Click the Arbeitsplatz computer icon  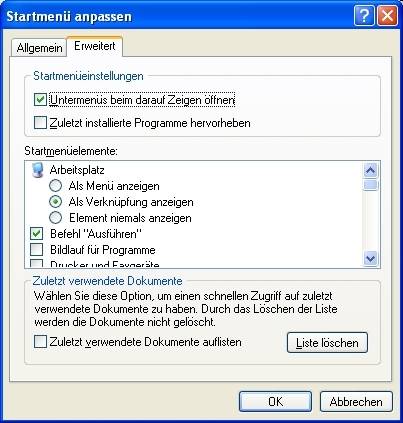(x=37, y=170)
